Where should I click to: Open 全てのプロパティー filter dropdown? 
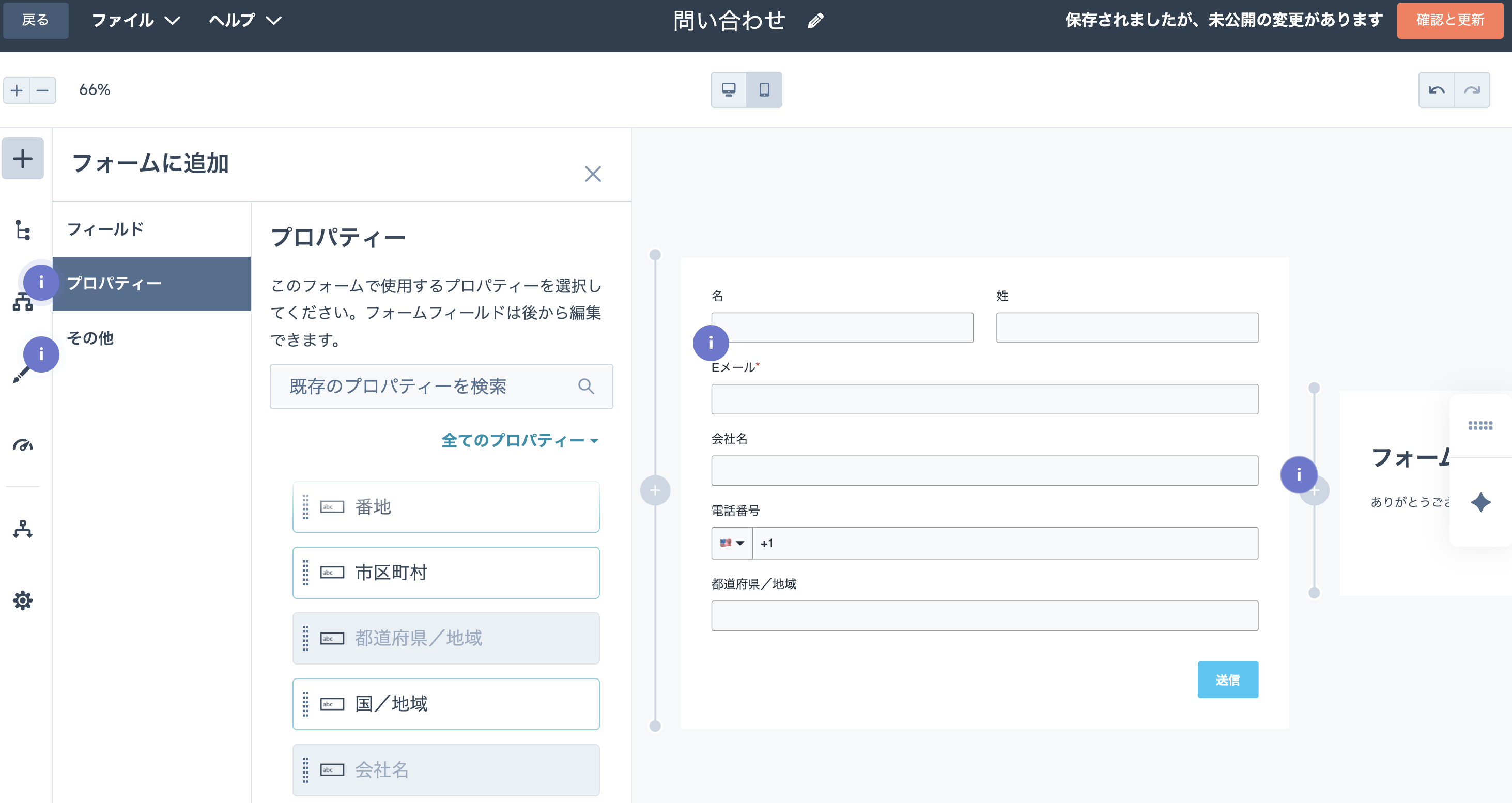pos(519,440)
